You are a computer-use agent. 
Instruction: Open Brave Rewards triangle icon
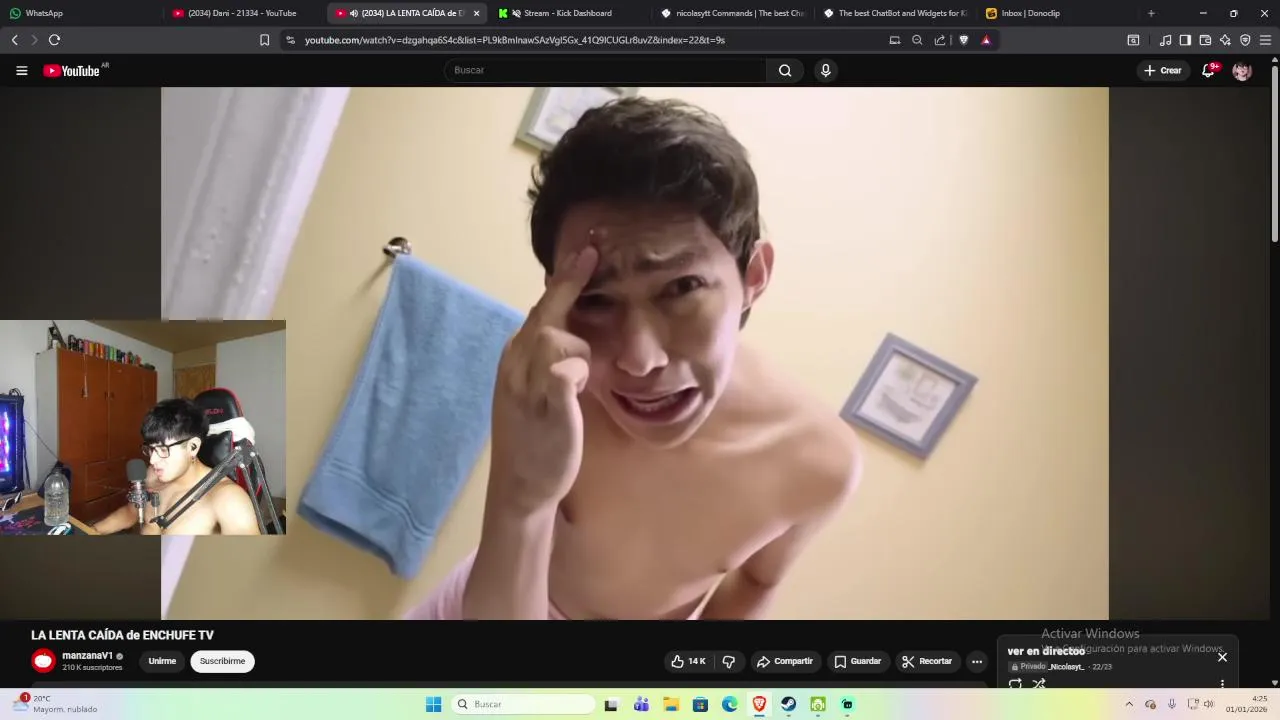coord(986,40)
